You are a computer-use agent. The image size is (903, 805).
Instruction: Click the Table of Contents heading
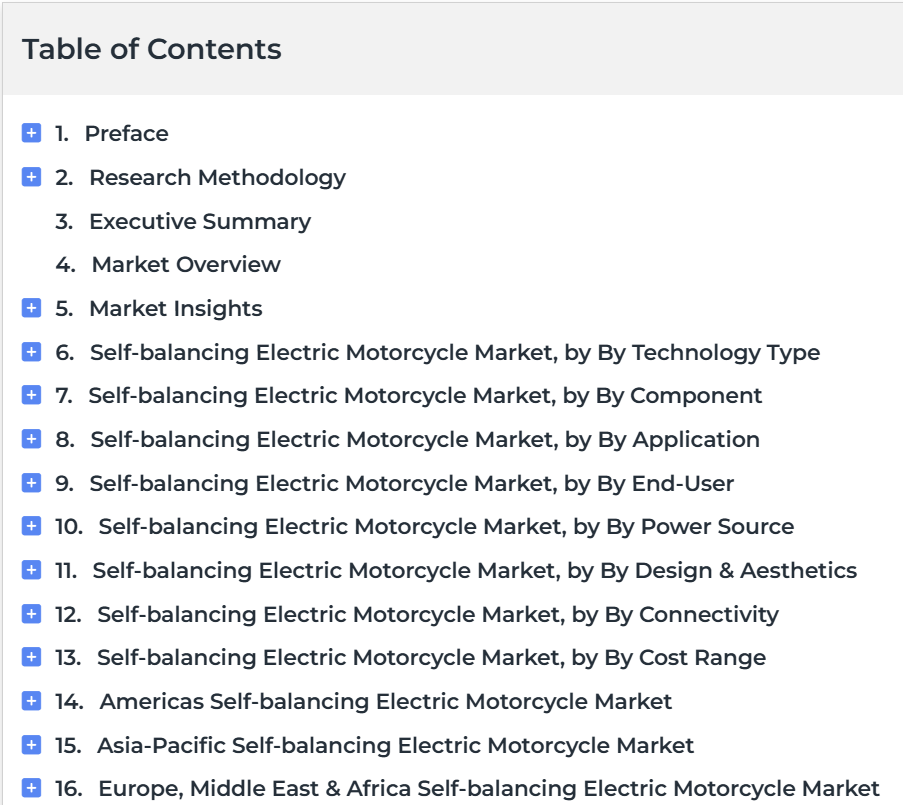(152, 49)
